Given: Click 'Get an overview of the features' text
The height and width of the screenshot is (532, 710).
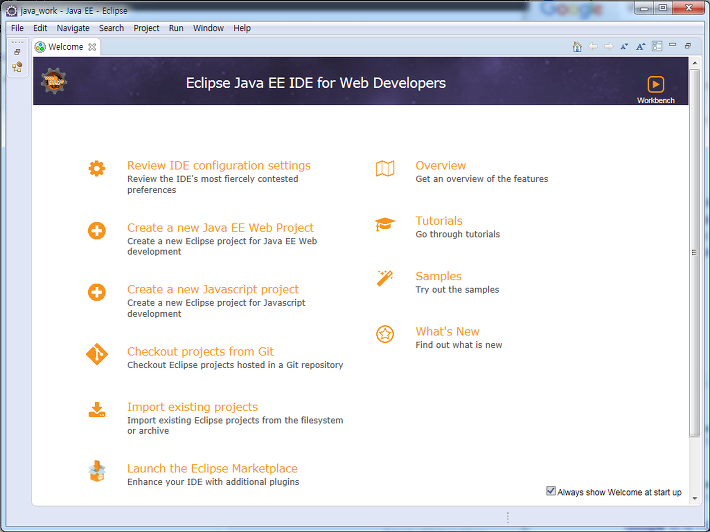Looking at the screenshot, I should click(482, 179).
